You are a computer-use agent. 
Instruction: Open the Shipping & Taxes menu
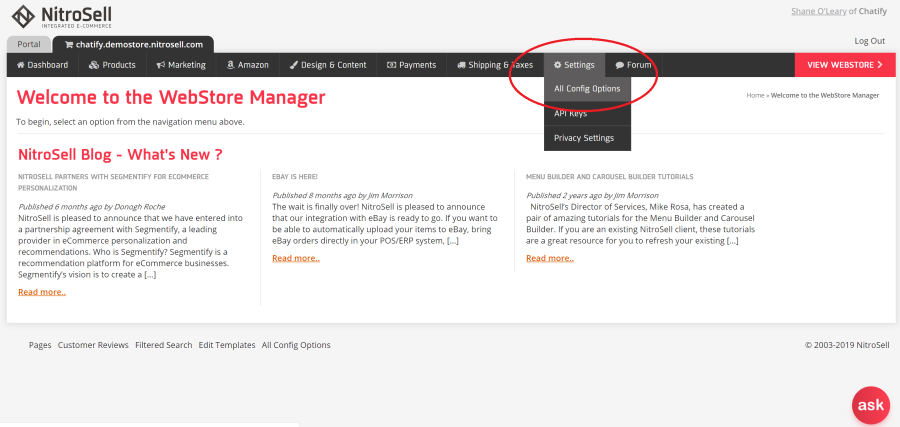pyautogui.click(x=495, y=65)
